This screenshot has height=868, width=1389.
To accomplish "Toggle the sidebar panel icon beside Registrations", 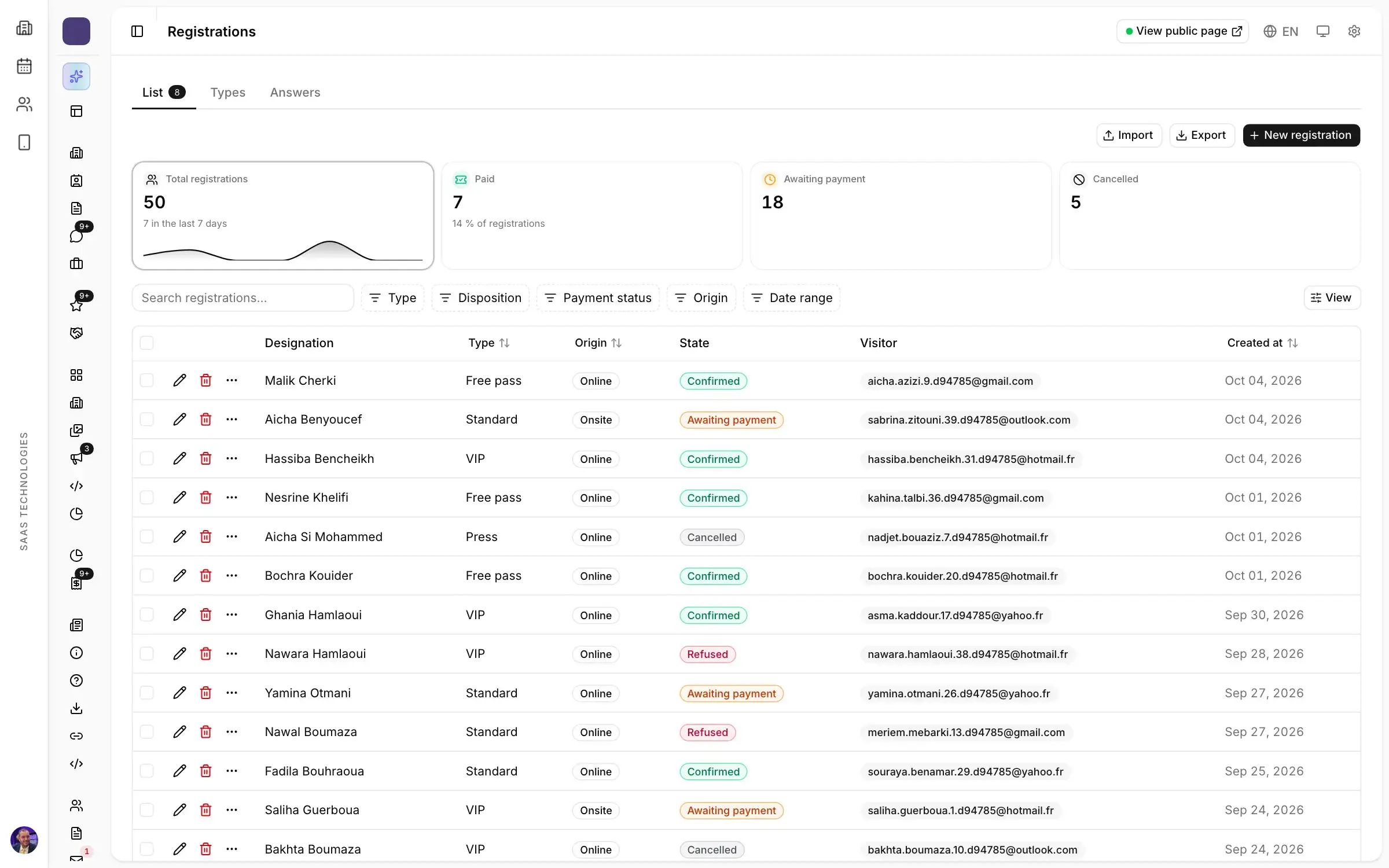I will [x=137, y=31].
